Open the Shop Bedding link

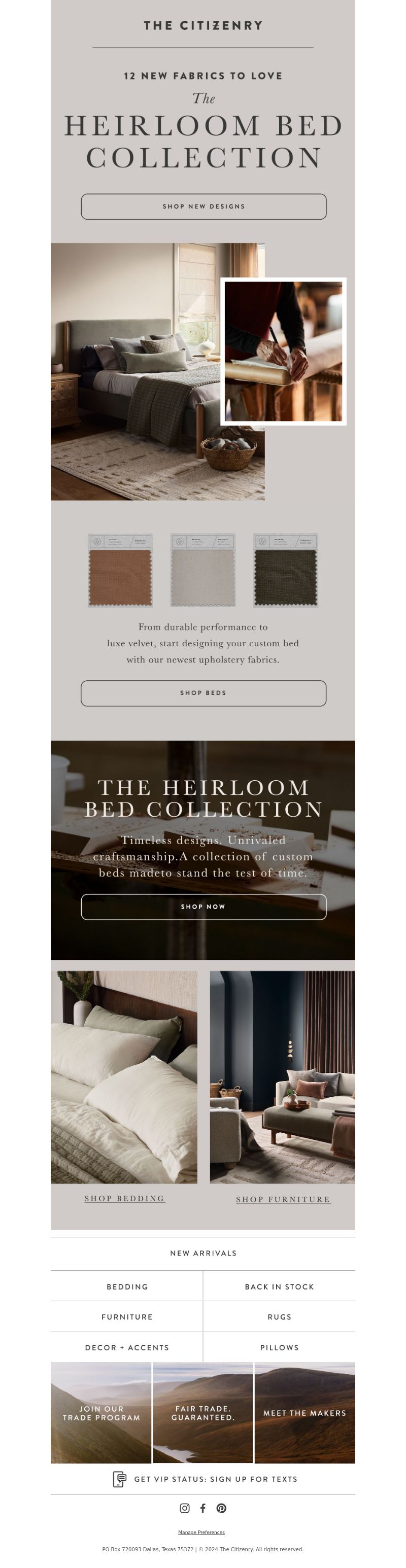[125, 1198]
